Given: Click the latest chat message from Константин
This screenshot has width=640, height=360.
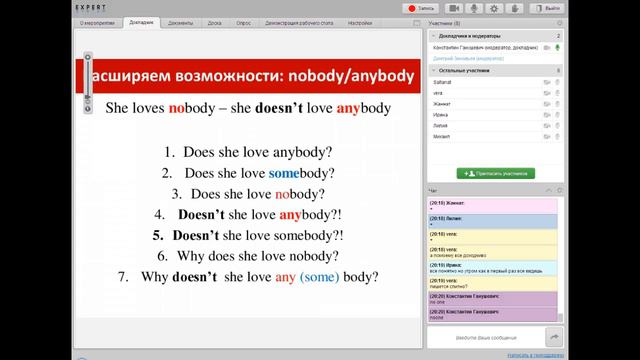Looking at the screenshot, I should [x=493, y=314].
